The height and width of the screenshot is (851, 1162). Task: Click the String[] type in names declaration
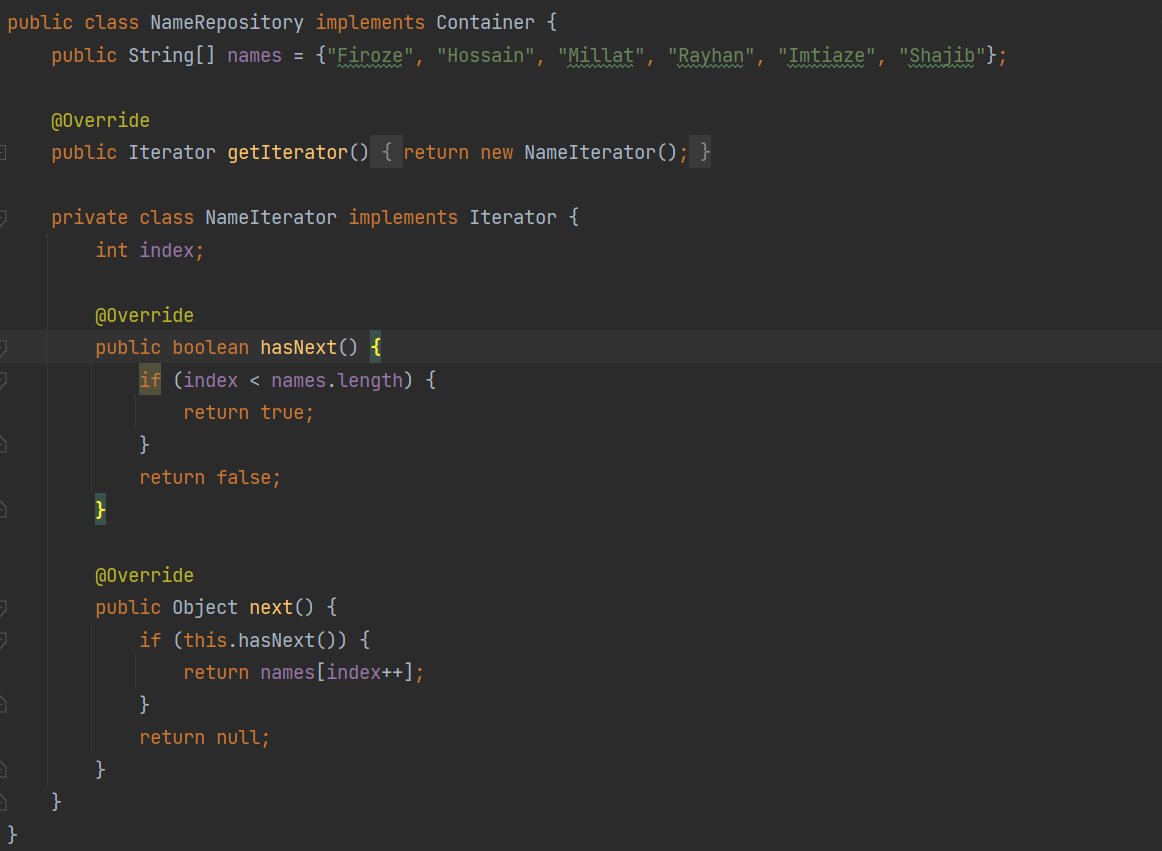pos(172,56)
